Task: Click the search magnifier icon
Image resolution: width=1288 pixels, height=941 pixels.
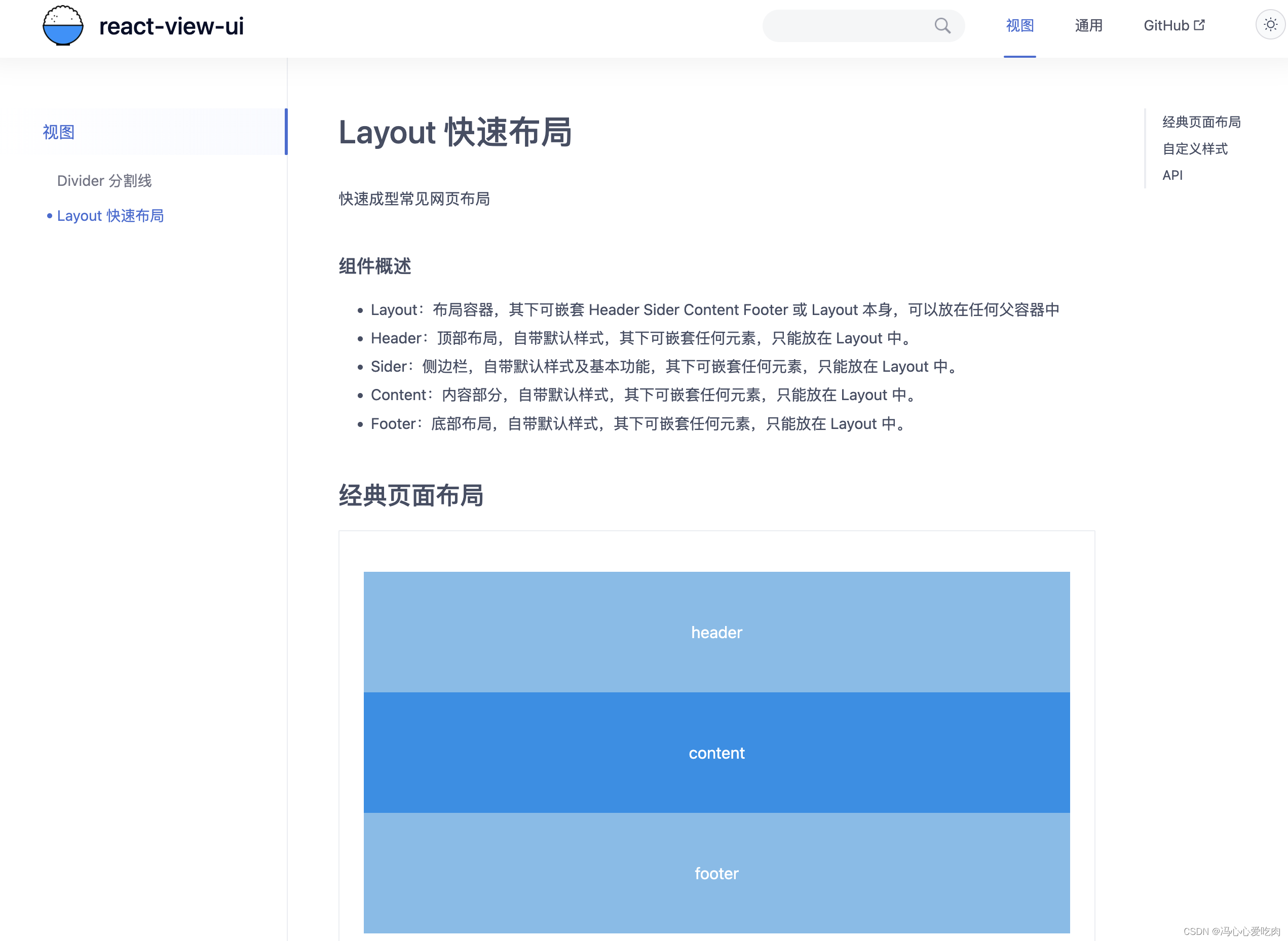Action: tap(942, 26)
